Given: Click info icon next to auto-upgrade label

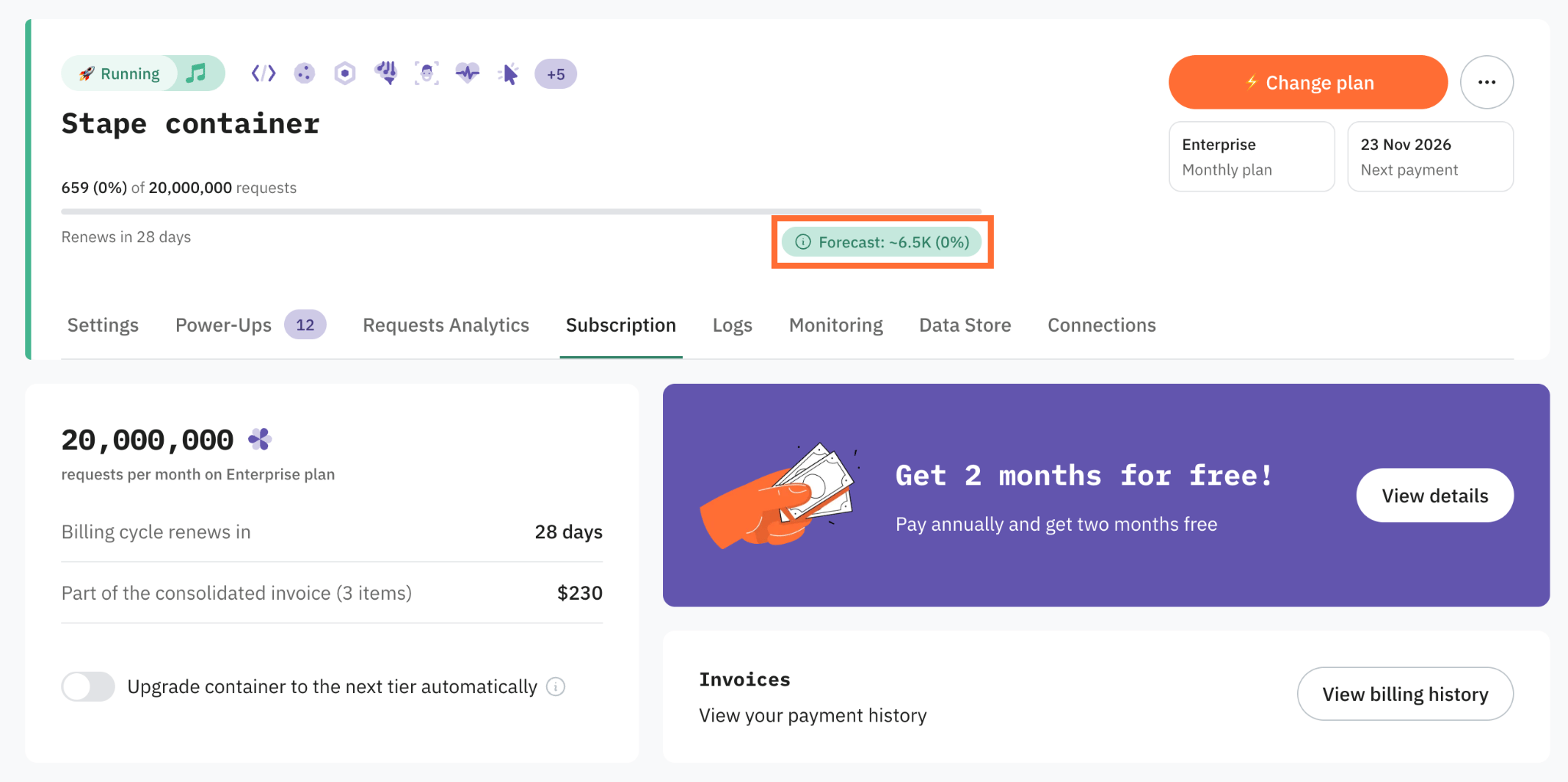Looking at the screenshot, I should coord(556,687).
